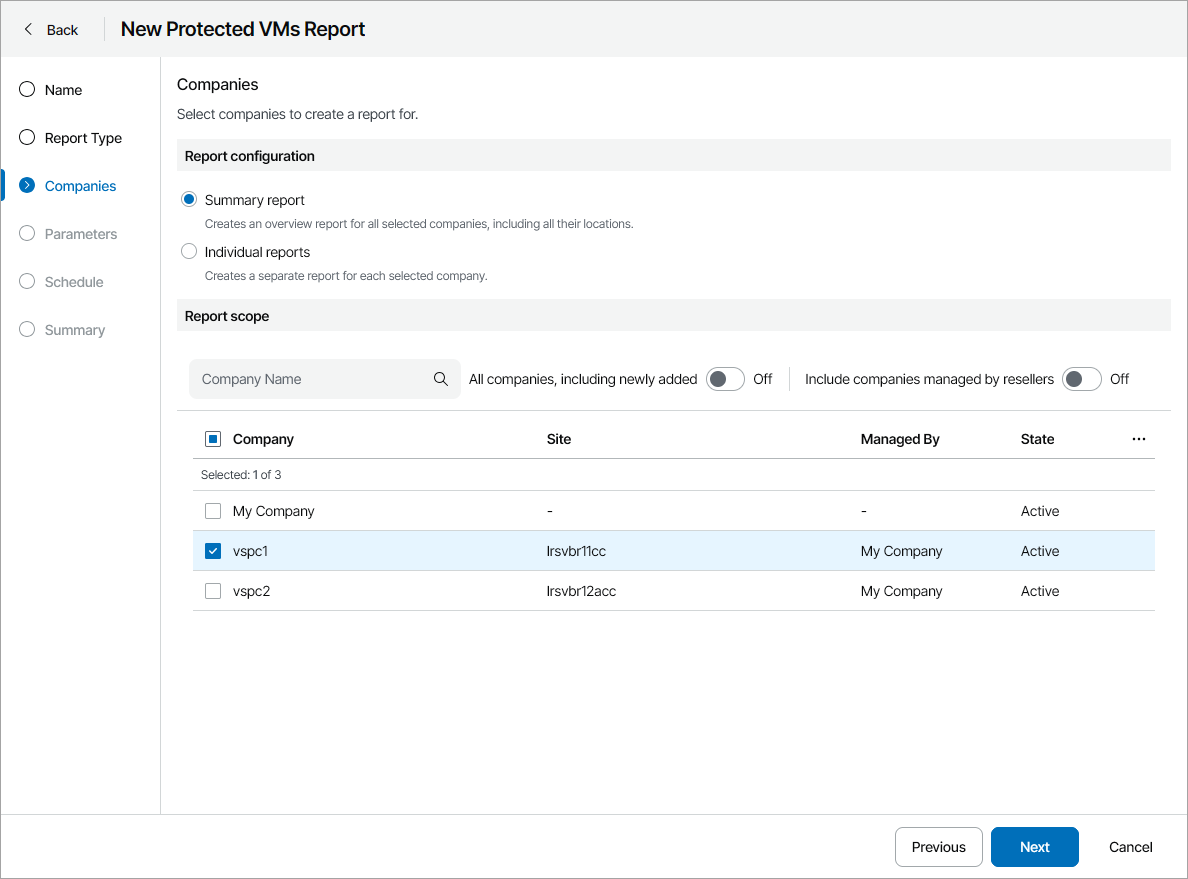Image resolution: width=1188 pixels, height=879 pixels.
Task: Jump to the Schedule step
Action: pos(74,282)
